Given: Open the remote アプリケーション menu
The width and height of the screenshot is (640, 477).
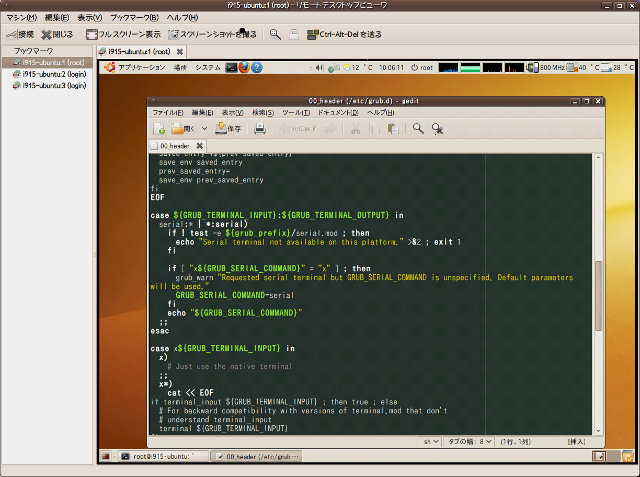Looking at the screenshot, I should pos(141,67).
